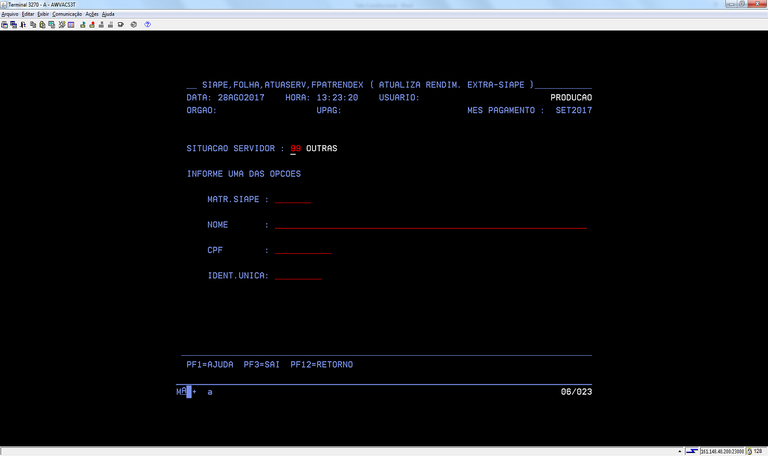Open the Editar menu

pyautogui.click(x=28, y=14)
